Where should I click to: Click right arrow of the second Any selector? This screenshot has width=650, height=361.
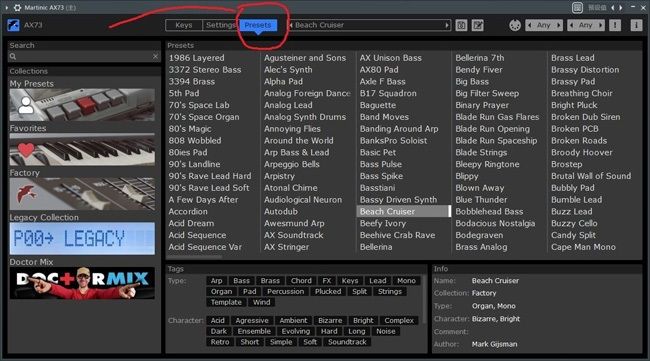[600, 25]
